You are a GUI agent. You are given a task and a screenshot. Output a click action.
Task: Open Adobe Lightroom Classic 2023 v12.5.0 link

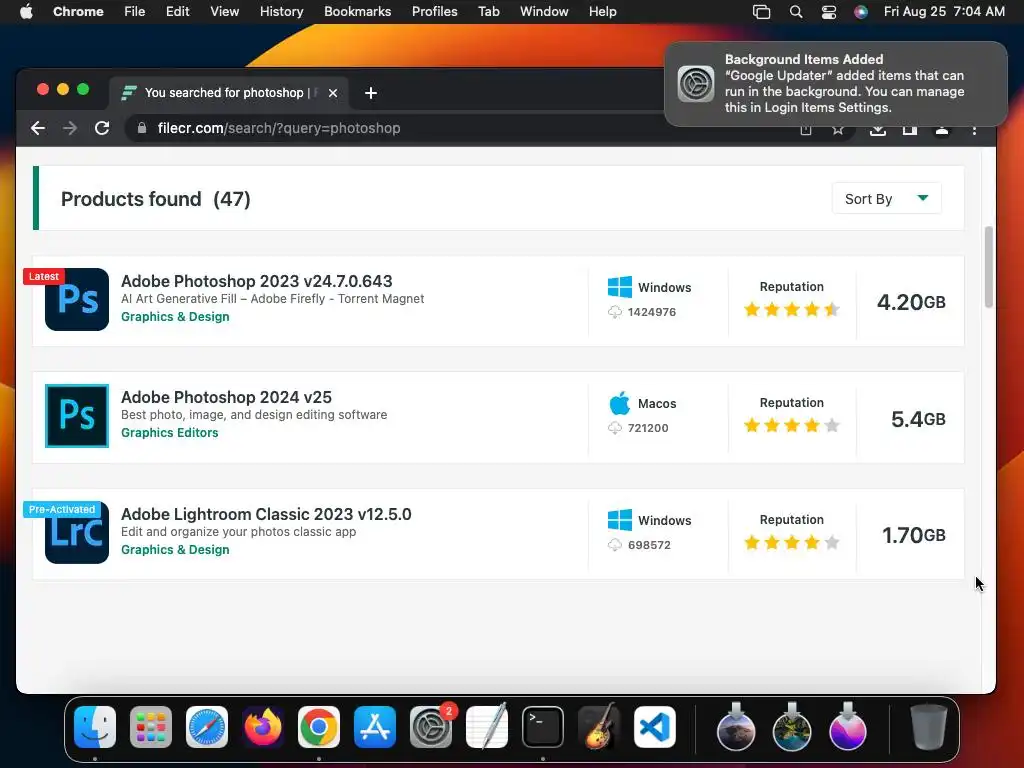266,514
